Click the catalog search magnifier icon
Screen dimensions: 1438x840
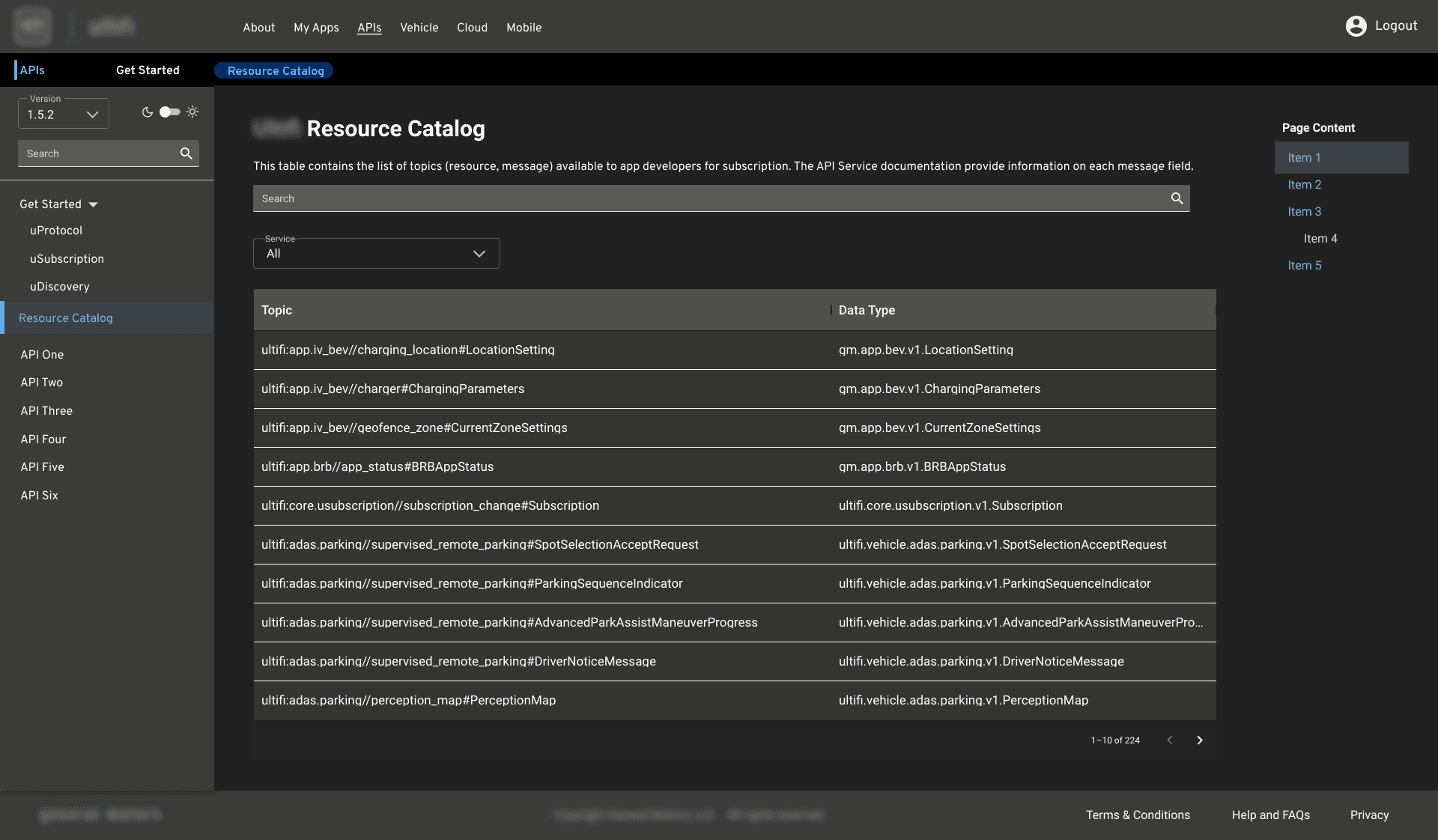[x=1177, y=198]
